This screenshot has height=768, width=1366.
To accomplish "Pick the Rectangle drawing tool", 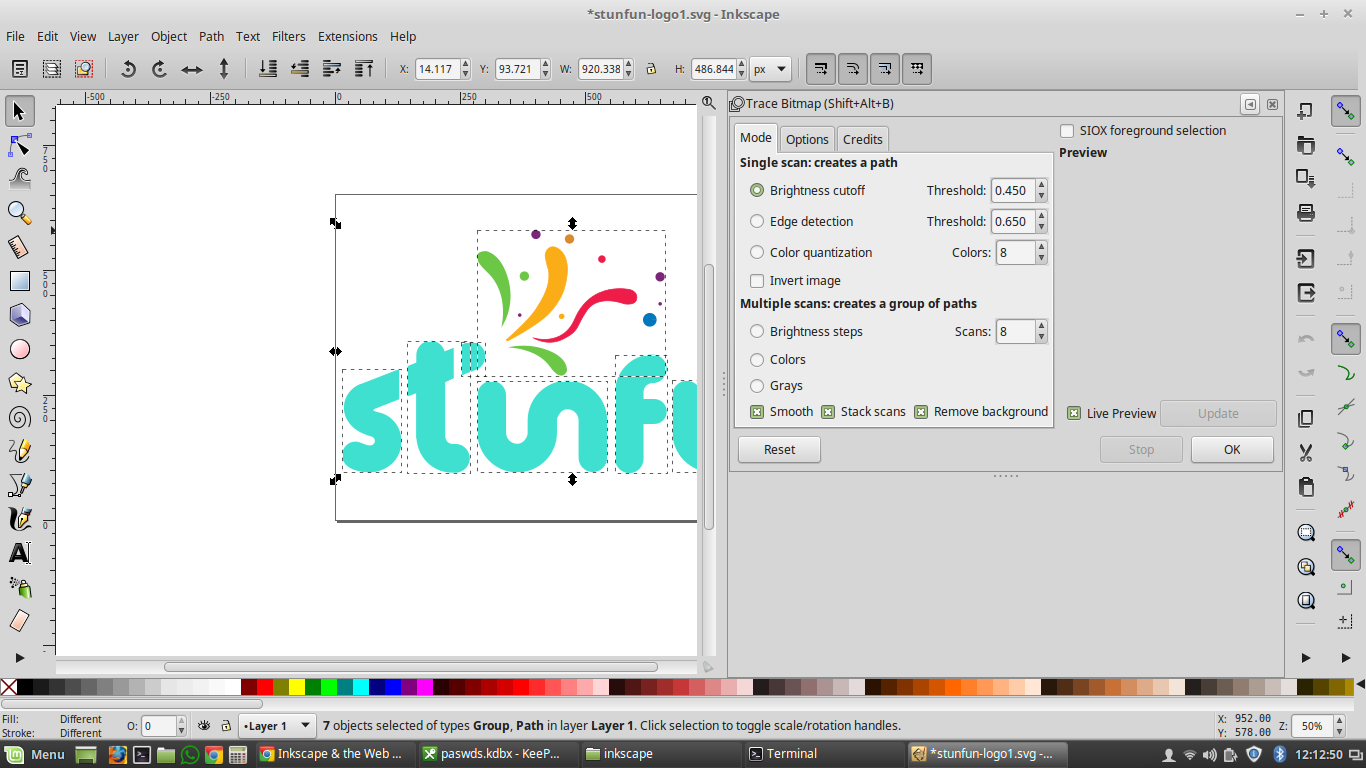I will (x=20, y=281).
